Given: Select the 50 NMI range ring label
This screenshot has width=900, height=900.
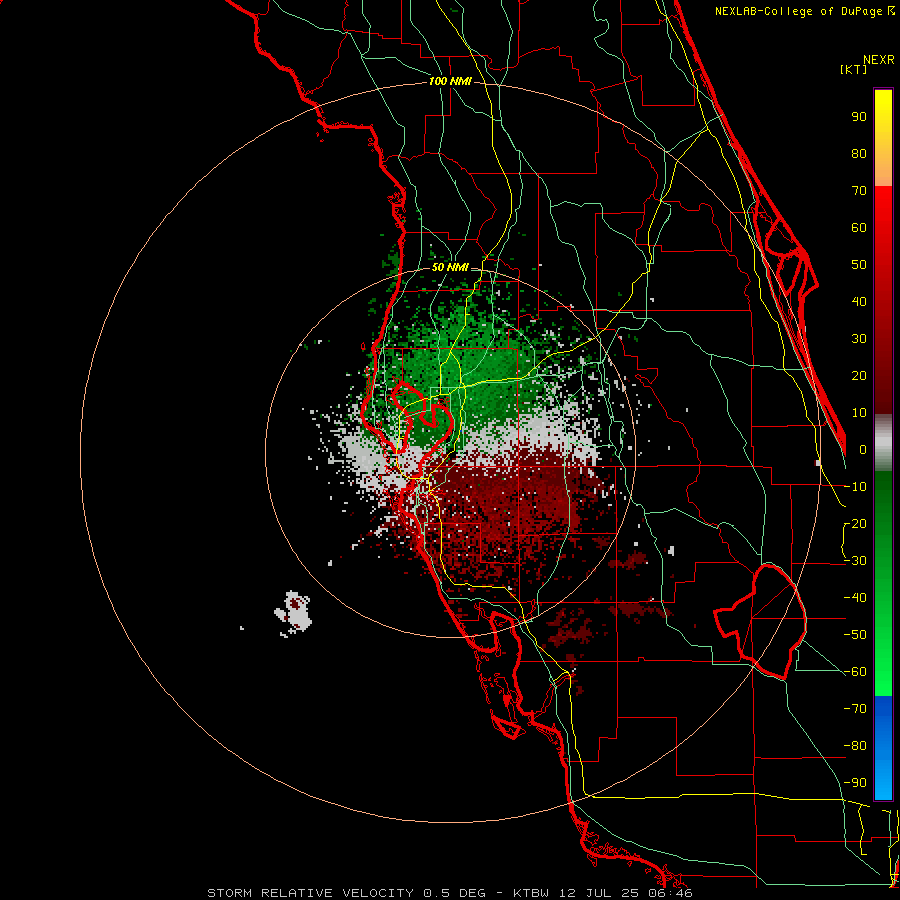Looking at the screenshot, I should point(449,267).
